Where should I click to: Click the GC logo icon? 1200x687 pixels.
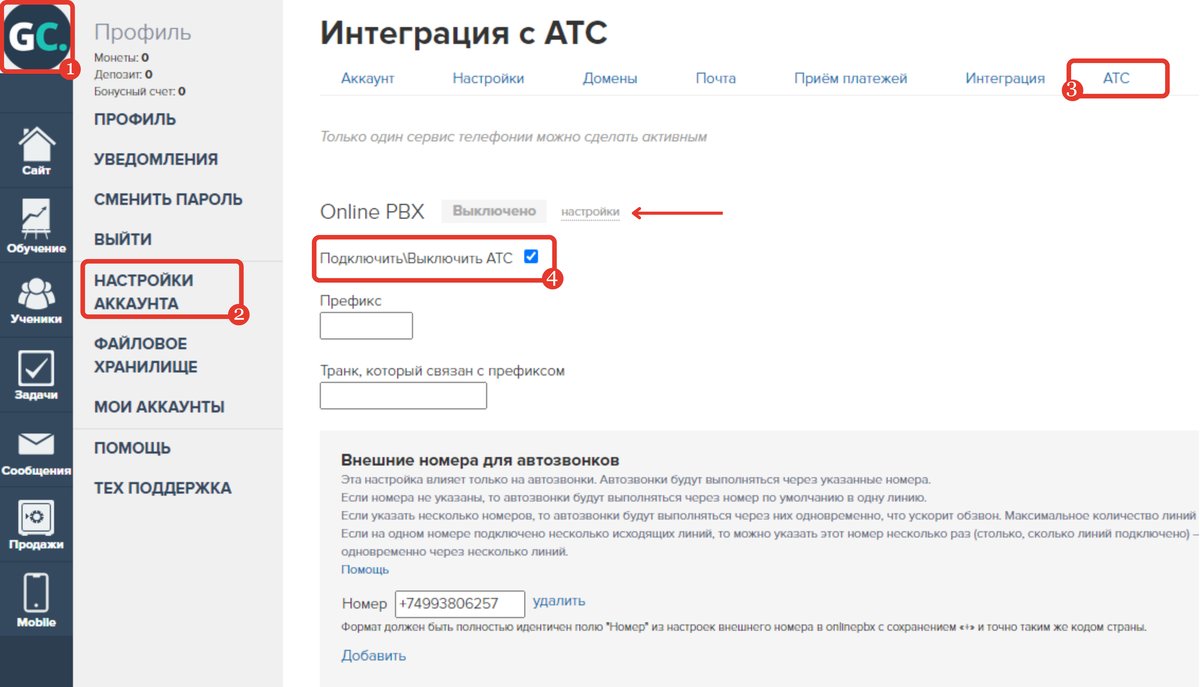pos(36,37)
